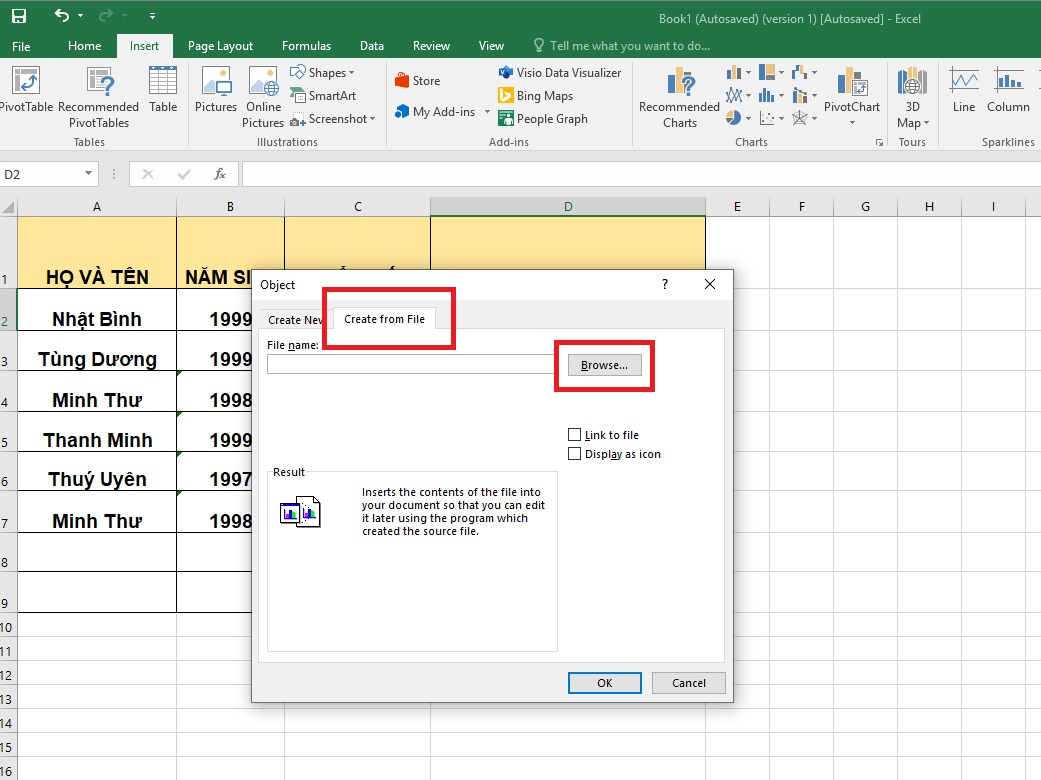This screenshot has width=1041, height=780.
Task: Click inside the formula bar
Action: coord(641,174)
